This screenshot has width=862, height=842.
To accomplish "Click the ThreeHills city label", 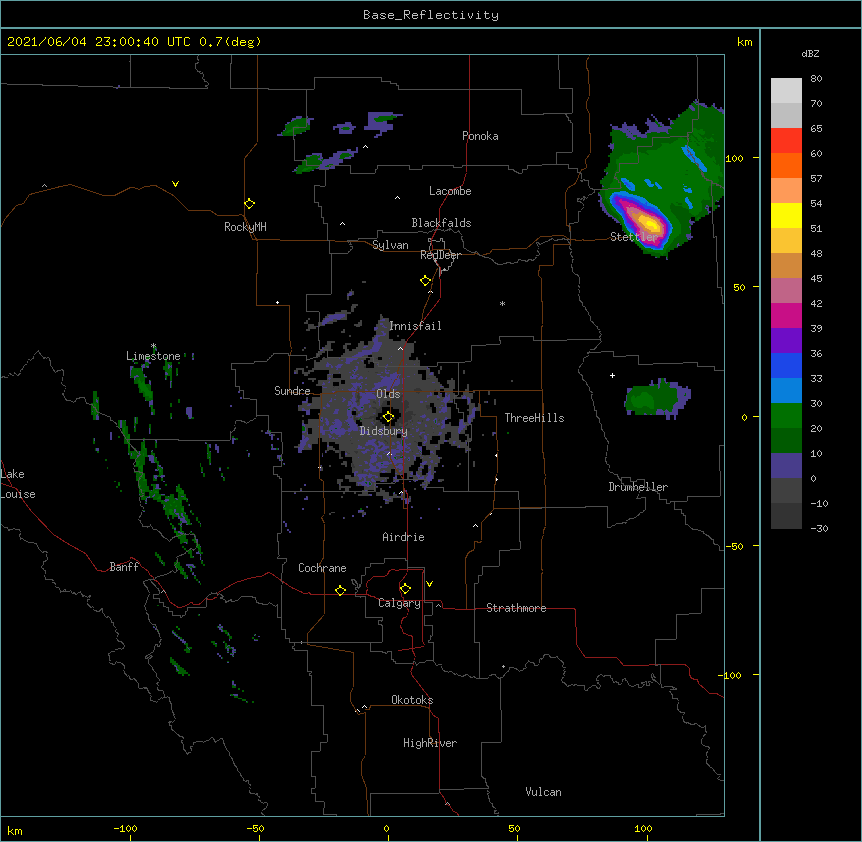I will coord(534,418).
